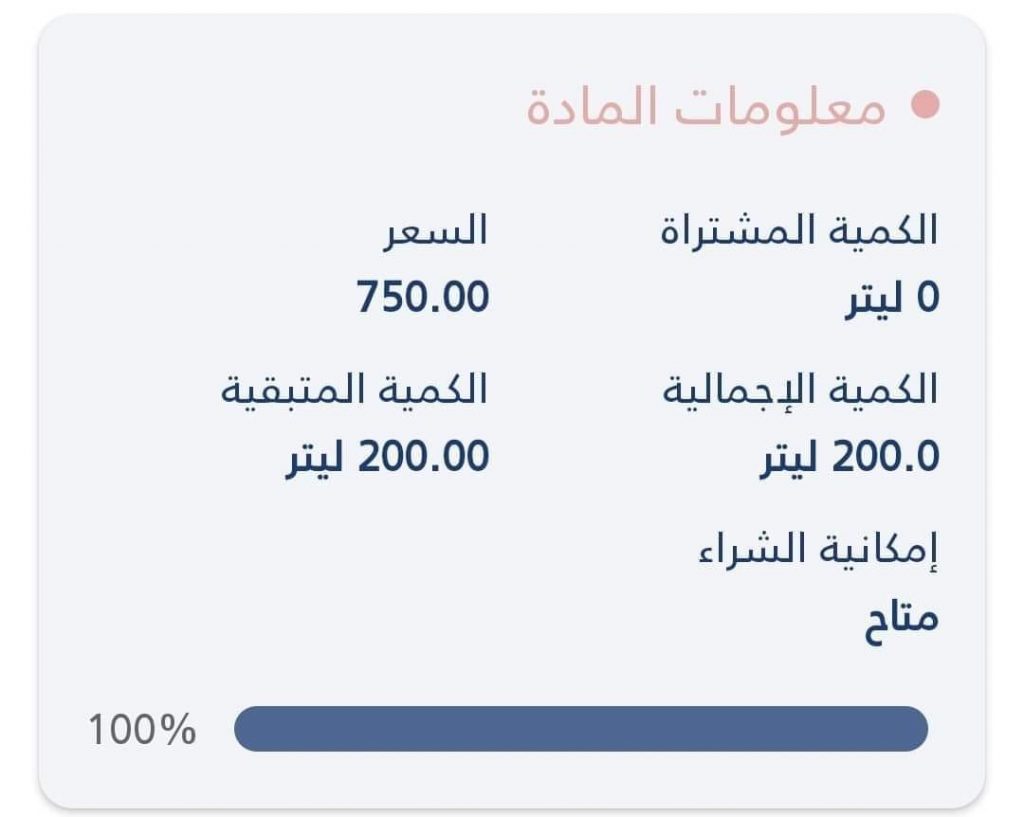This screenshot has width=1024, height=817.
Task: Tap the word ليتر beside 200.0
Action: [788, 458]
